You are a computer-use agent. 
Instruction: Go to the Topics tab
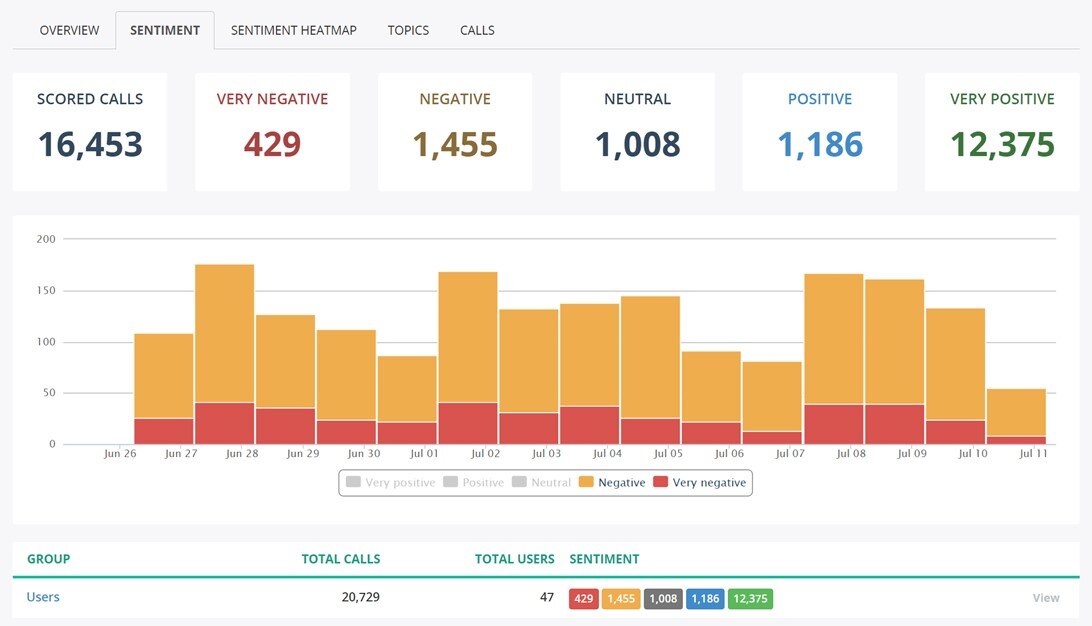(408, 30)
